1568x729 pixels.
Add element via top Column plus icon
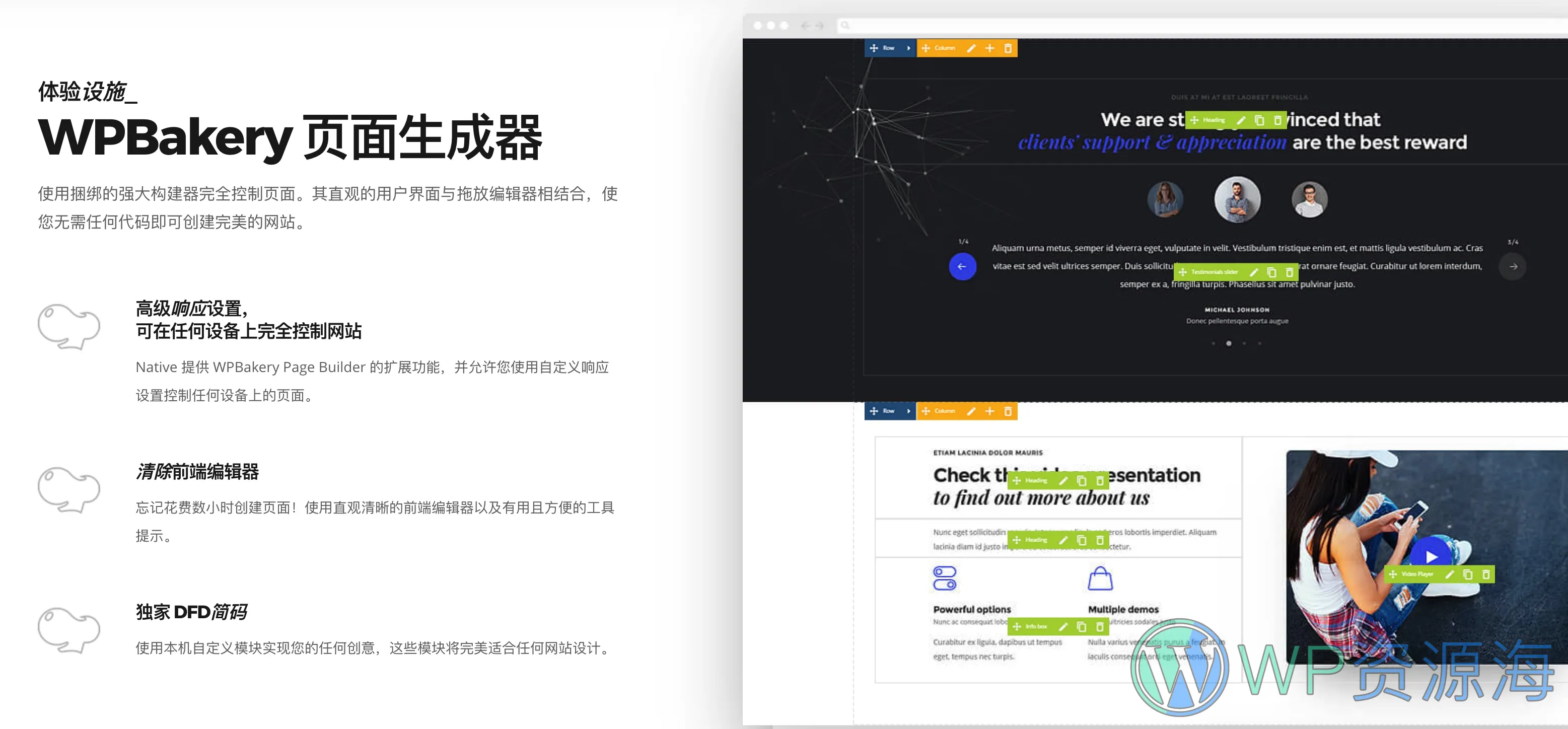tap(990, 48)
